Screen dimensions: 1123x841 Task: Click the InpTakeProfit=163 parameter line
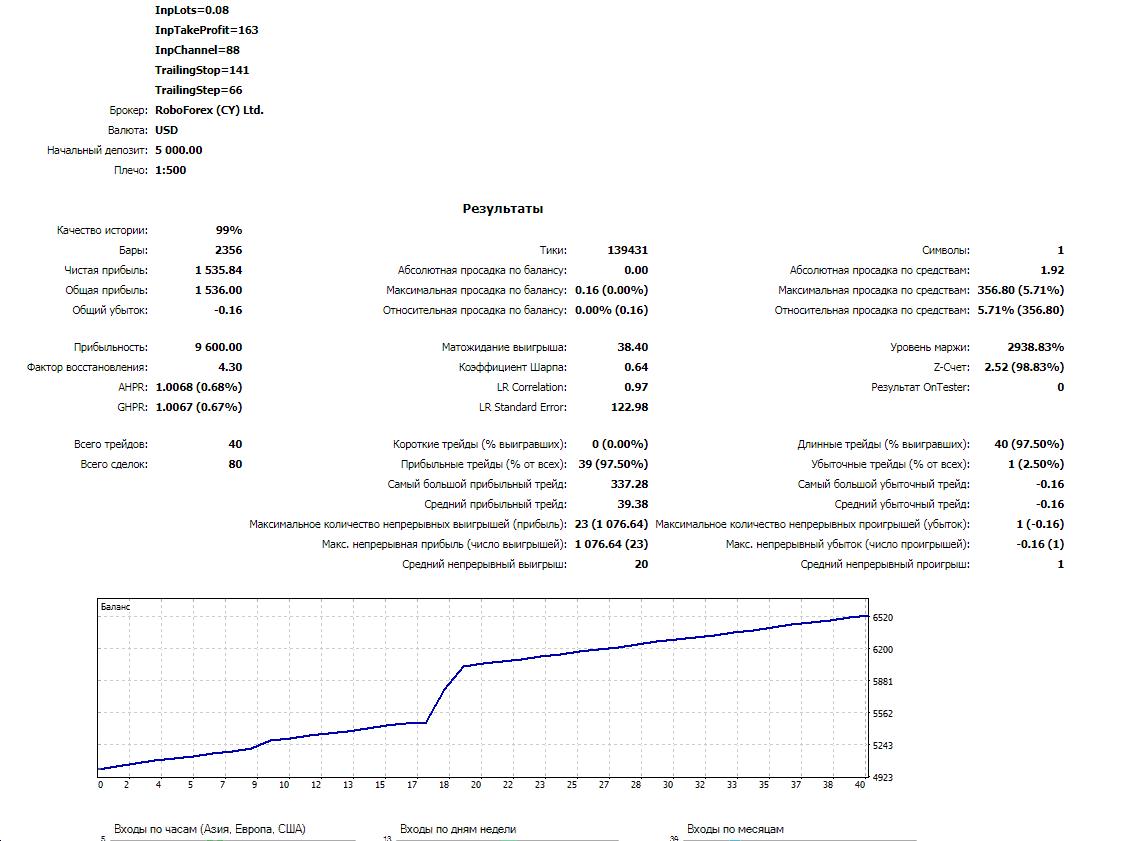click(206, 30)
